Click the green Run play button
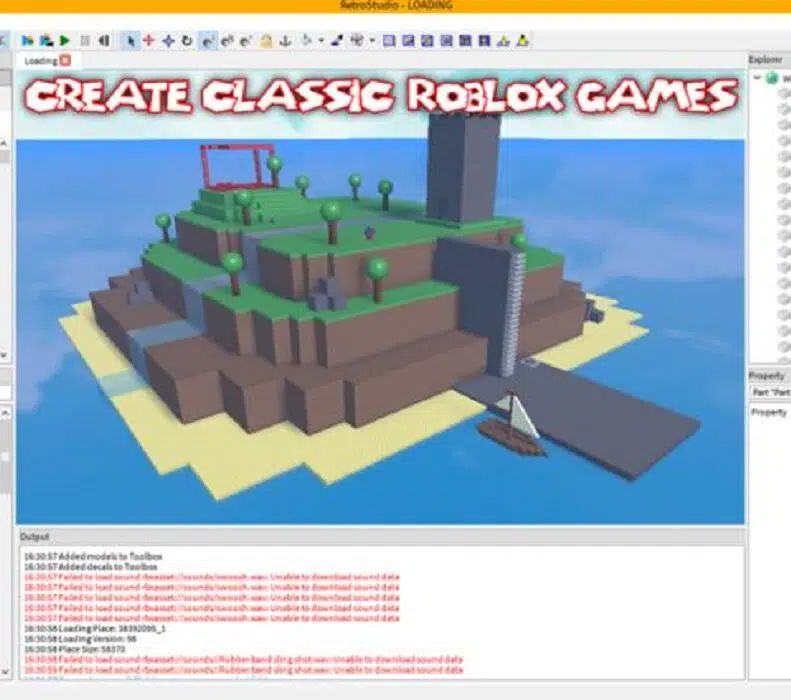 click(x=65, y=41)
